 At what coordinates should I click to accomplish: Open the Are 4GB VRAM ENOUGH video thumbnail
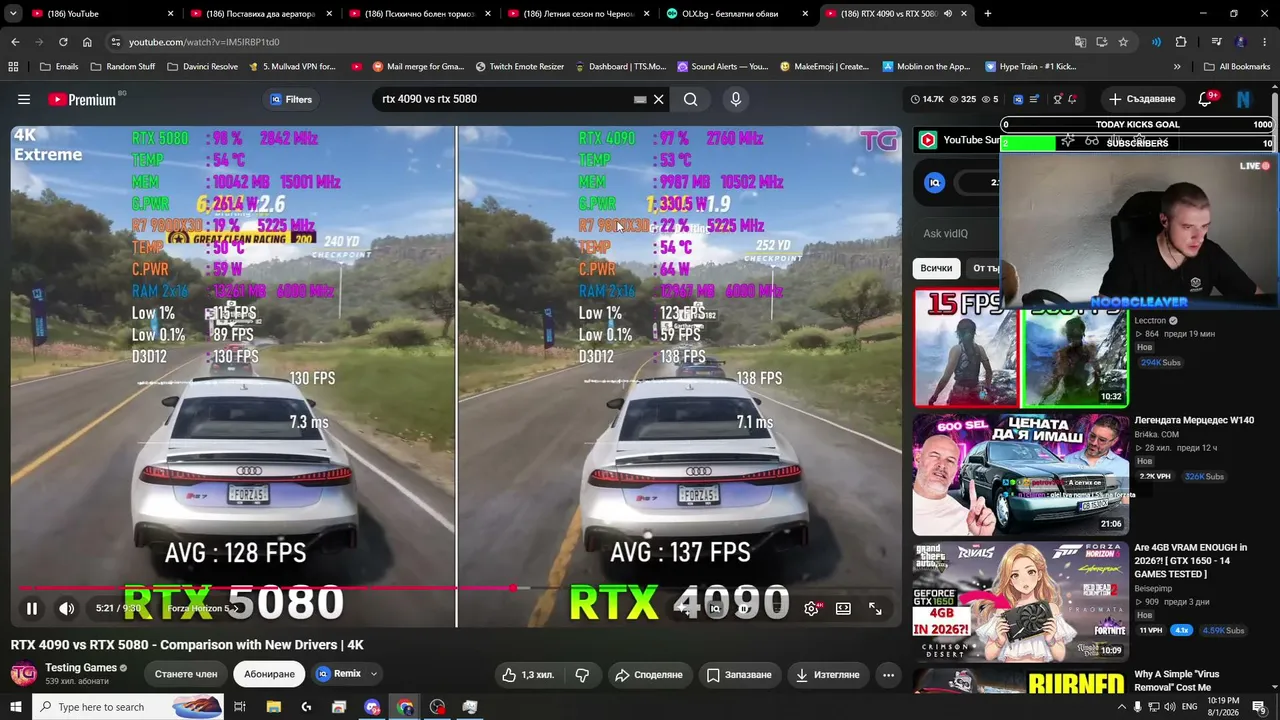pyautogui.click(x=1020, y=601)
